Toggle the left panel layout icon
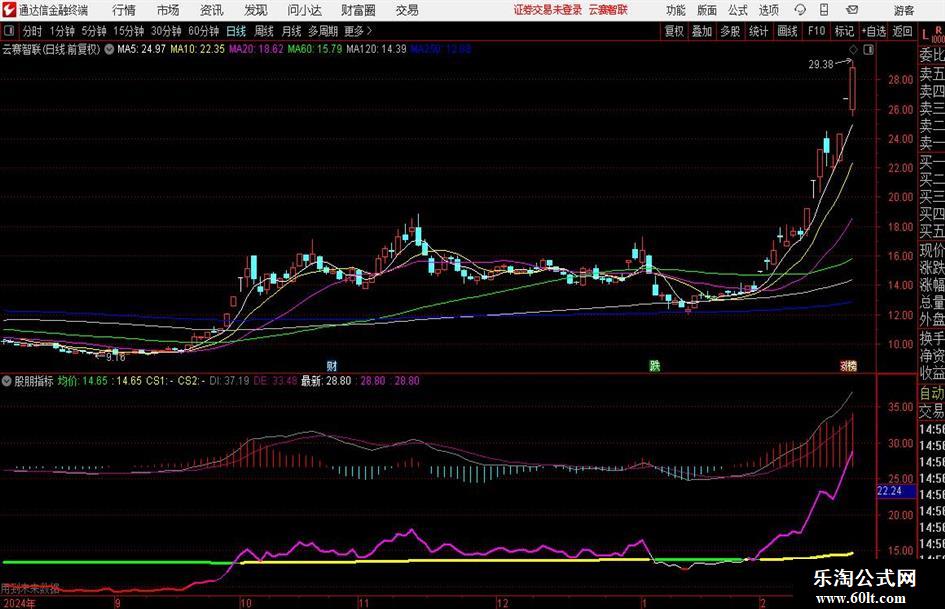 (x=9, y=31)
